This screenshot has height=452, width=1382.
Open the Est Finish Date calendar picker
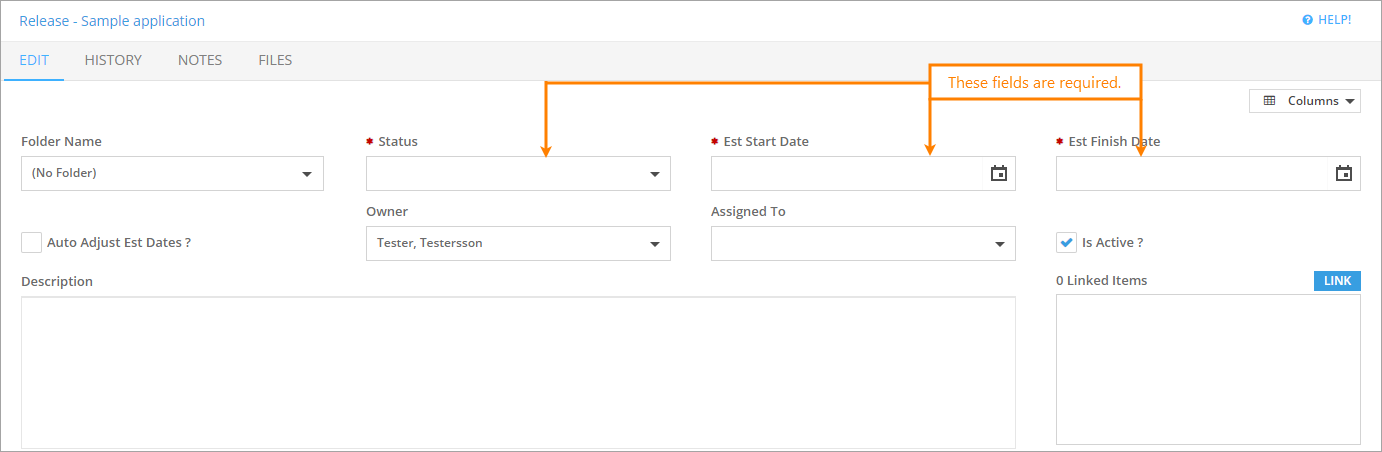coord(1343,174)
